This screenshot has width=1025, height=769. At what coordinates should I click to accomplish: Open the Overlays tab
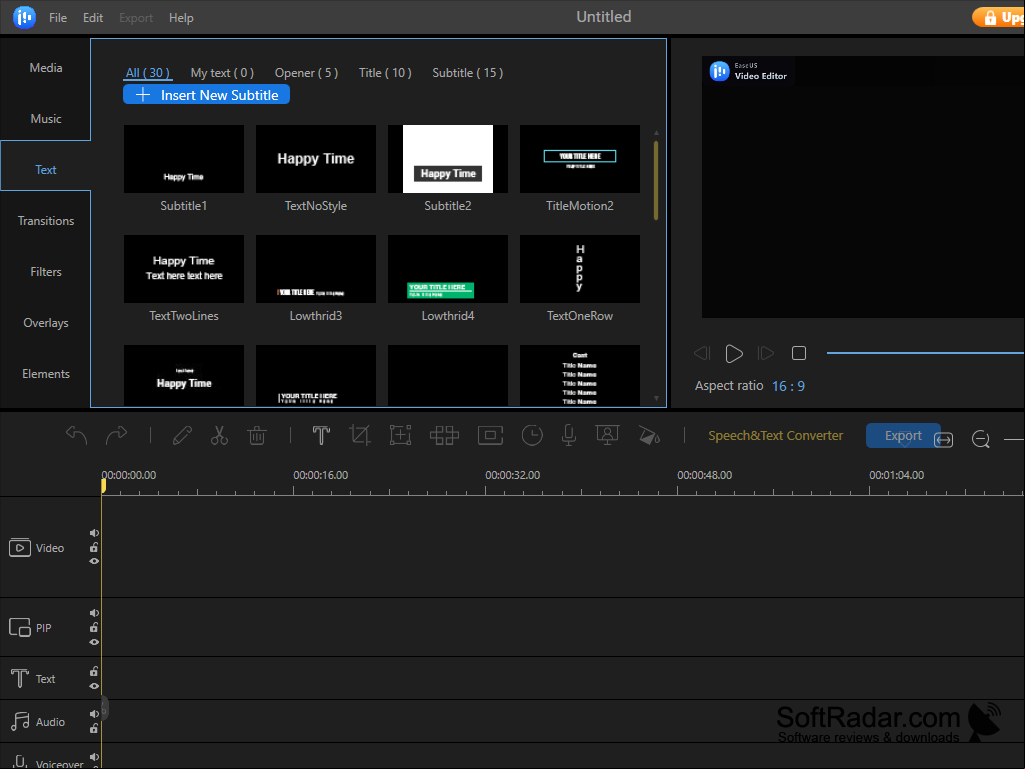point(45,322)
